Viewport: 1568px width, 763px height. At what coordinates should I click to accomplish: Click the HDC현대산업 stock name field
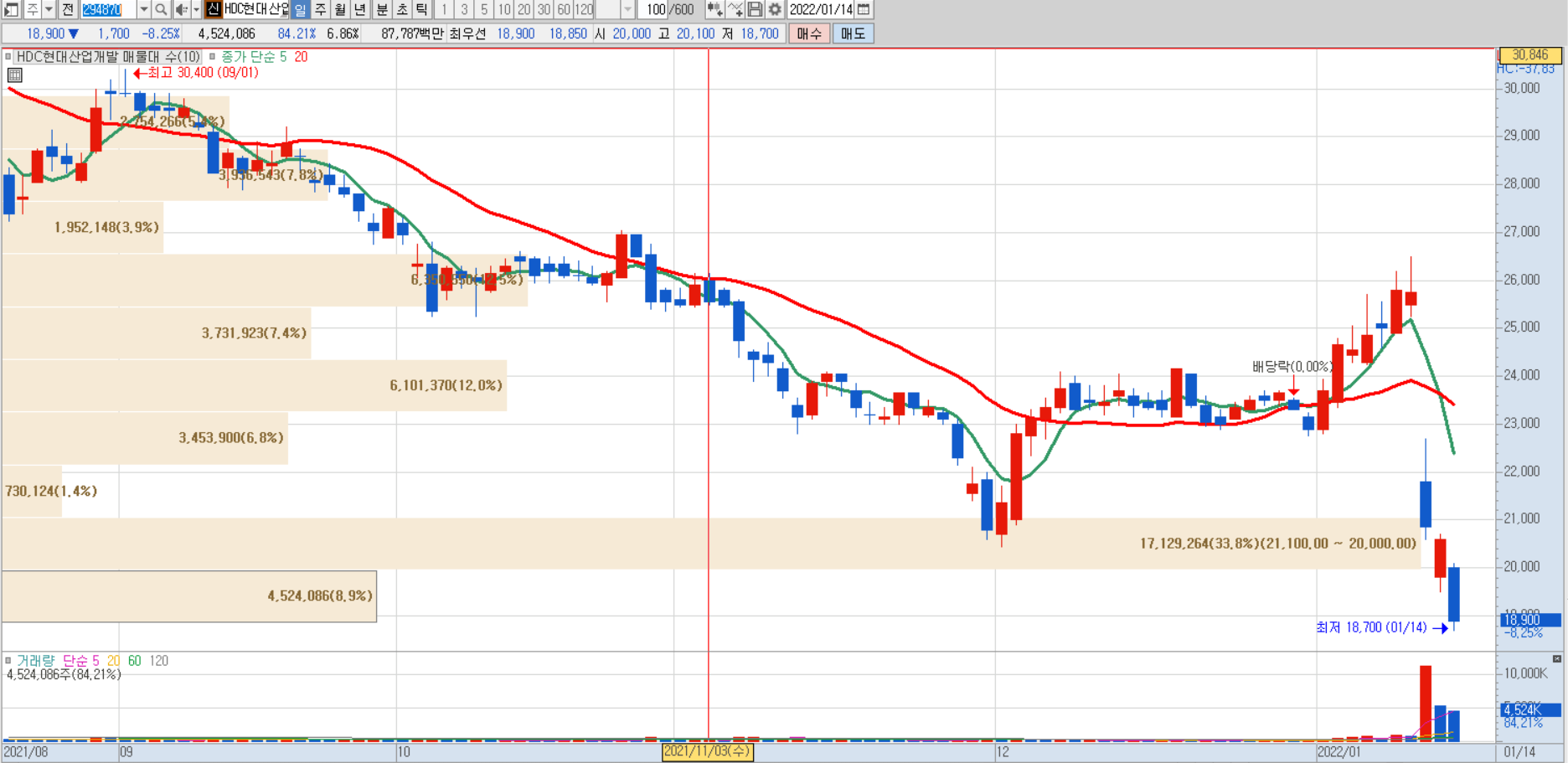255,9
